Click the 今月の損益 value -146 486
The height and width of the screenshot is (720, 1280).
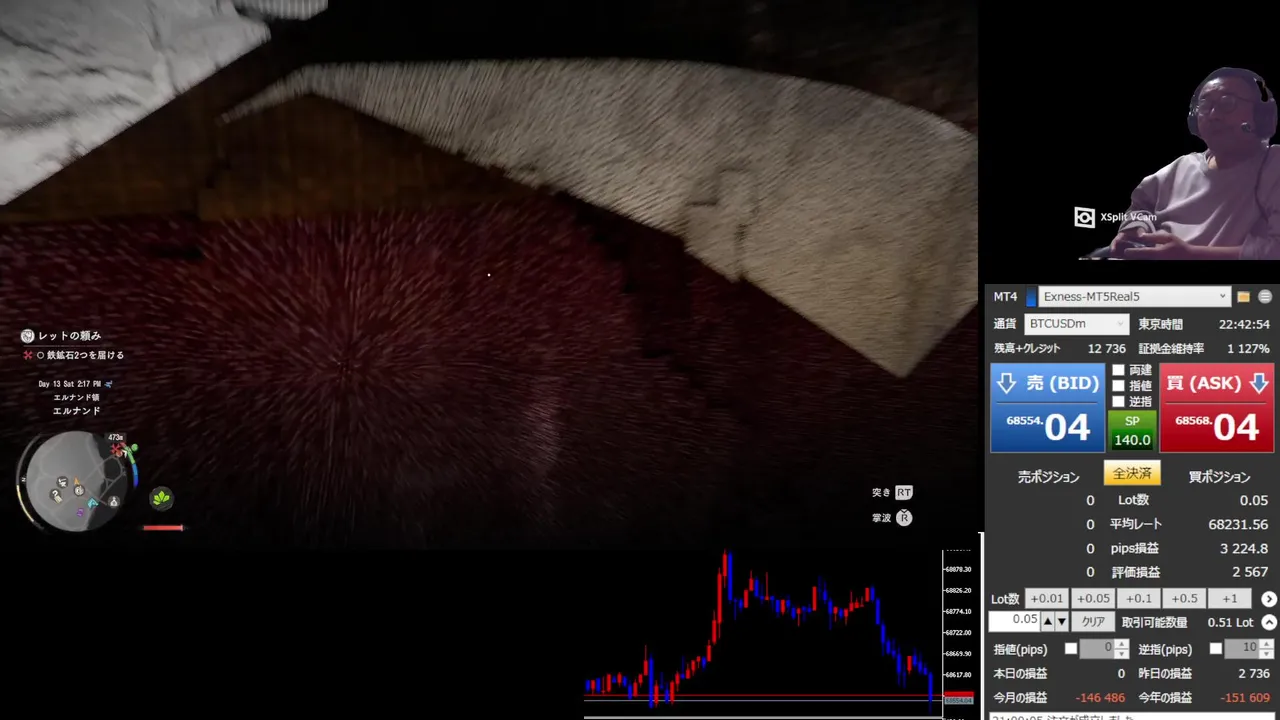pos(1100,698)
